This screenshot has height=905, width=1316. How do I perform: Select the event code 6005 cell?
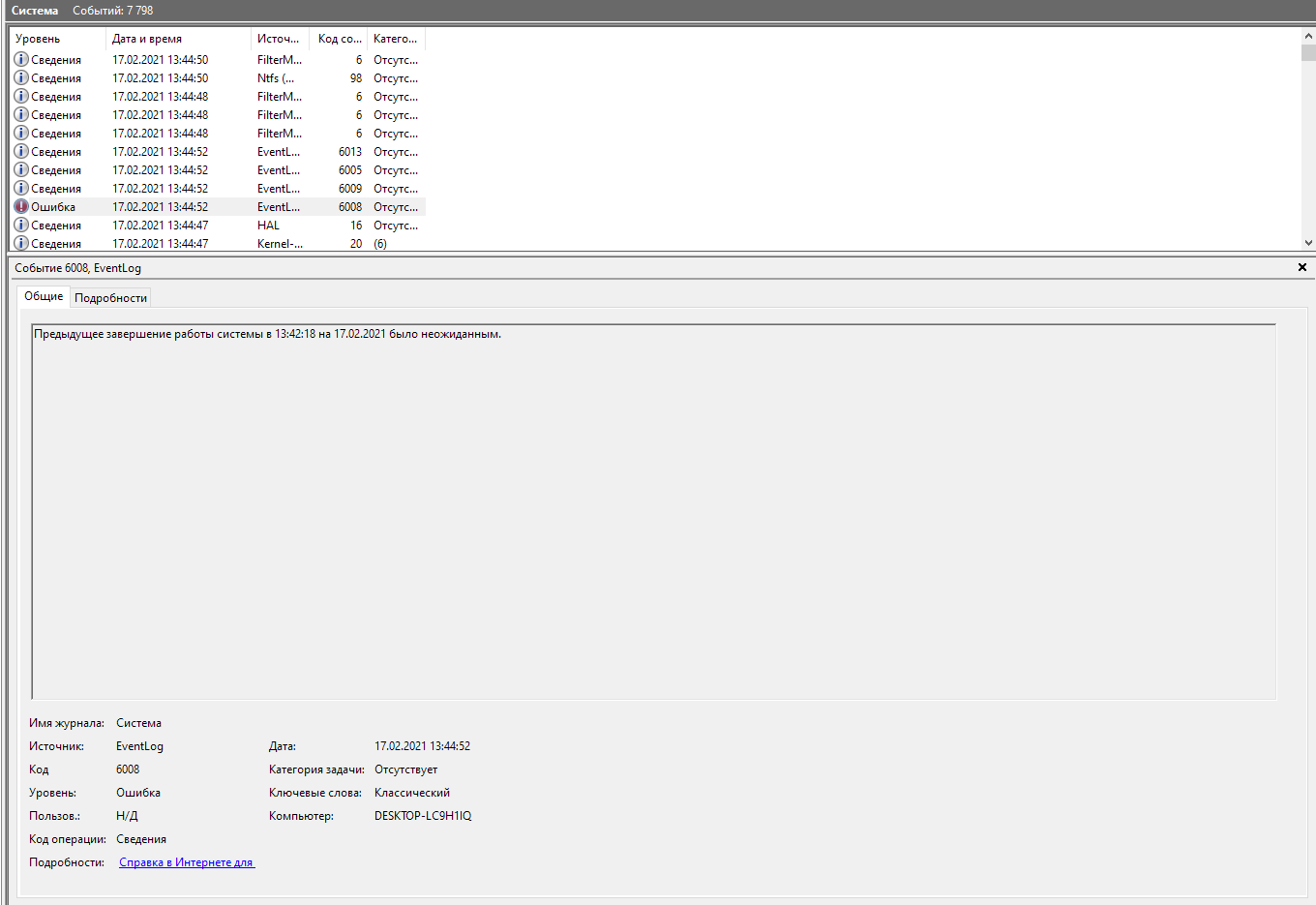350,170
